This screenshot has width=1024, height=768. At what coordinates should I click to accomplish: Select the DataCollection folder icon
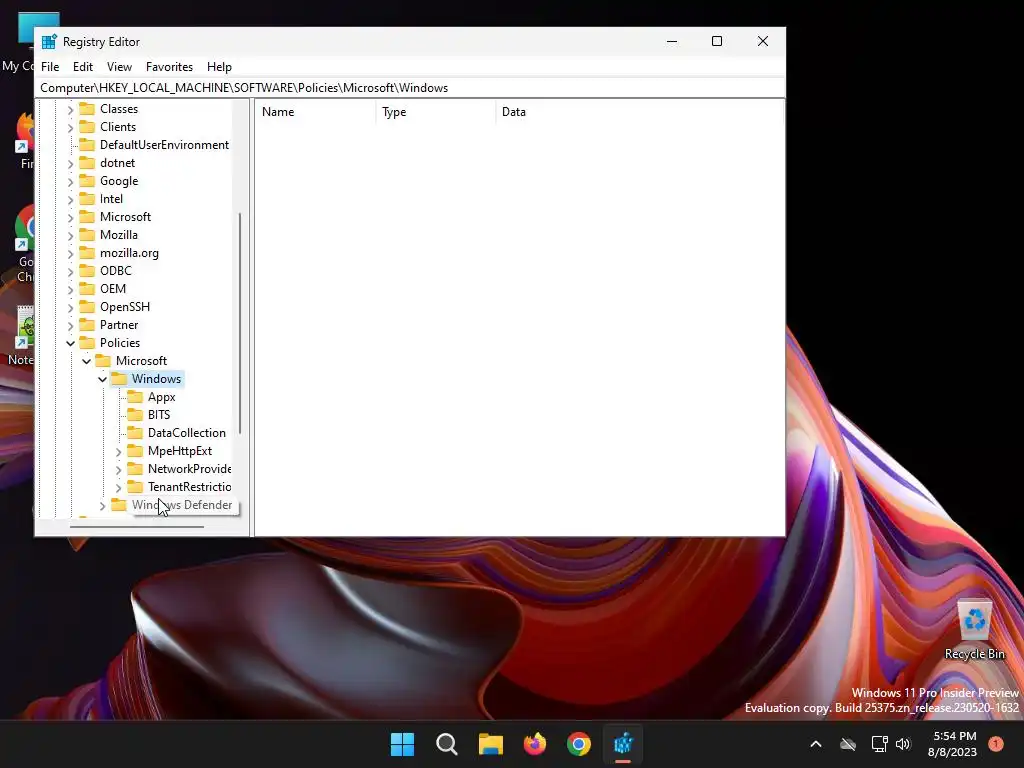(135, 432)
